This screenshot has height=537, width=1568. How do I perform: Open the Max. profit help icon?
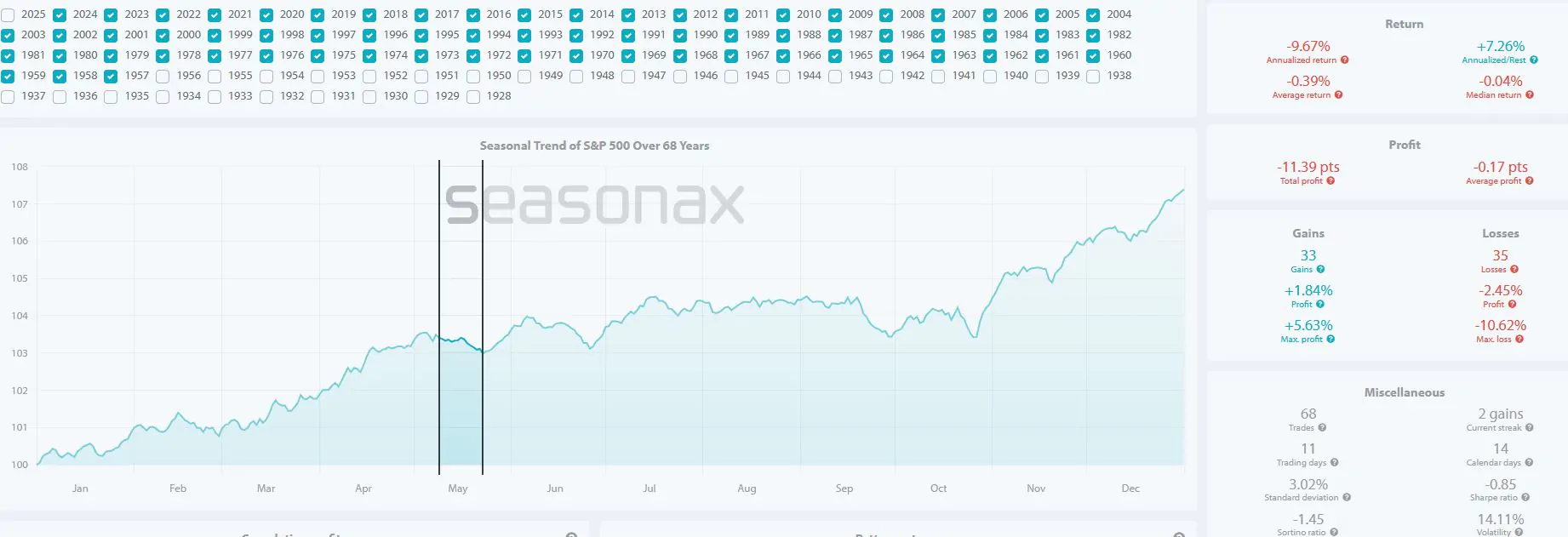[x=1331, y=340]
